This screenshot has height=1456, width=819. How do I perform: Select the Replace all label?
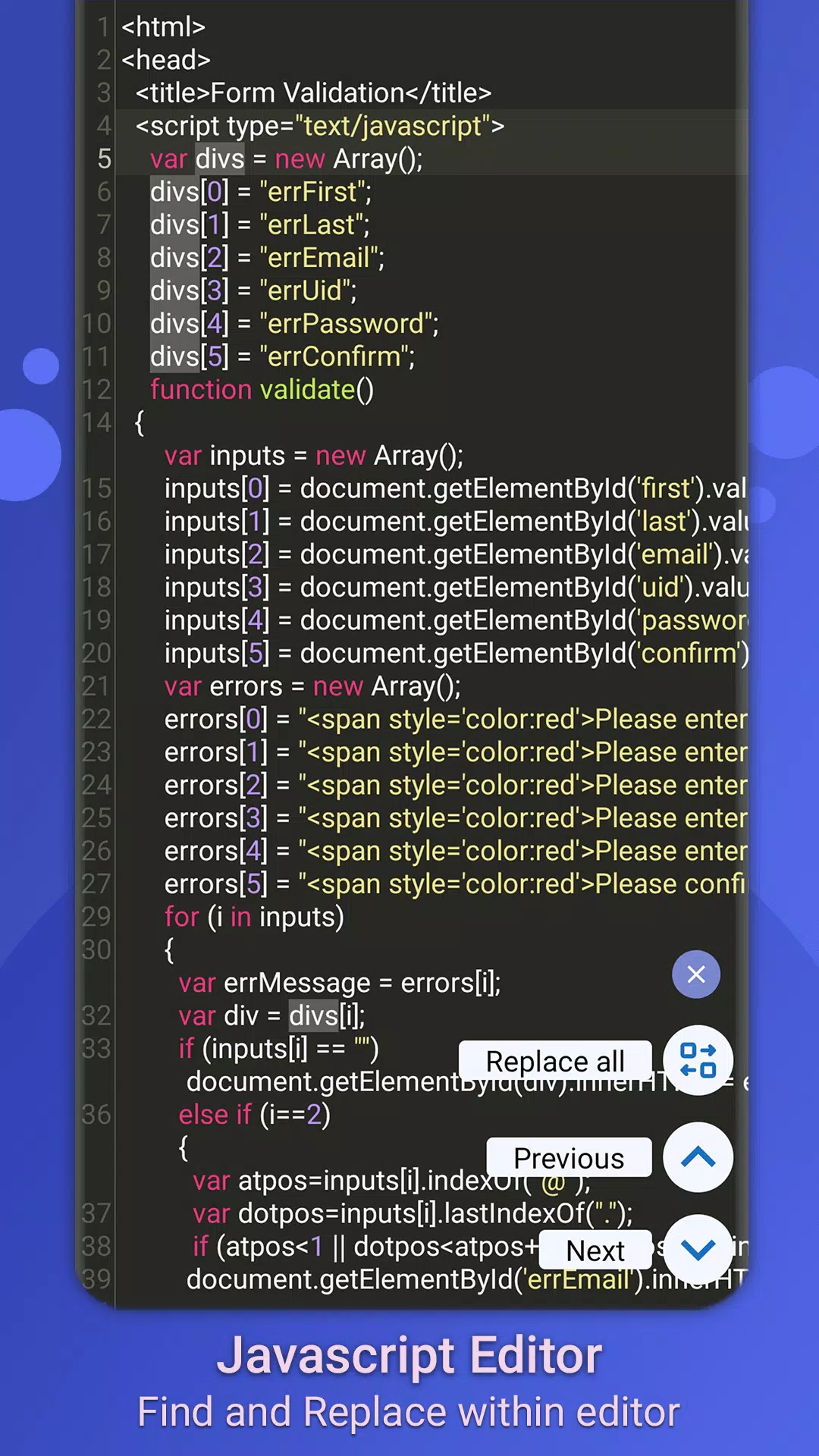point(555,1062)
